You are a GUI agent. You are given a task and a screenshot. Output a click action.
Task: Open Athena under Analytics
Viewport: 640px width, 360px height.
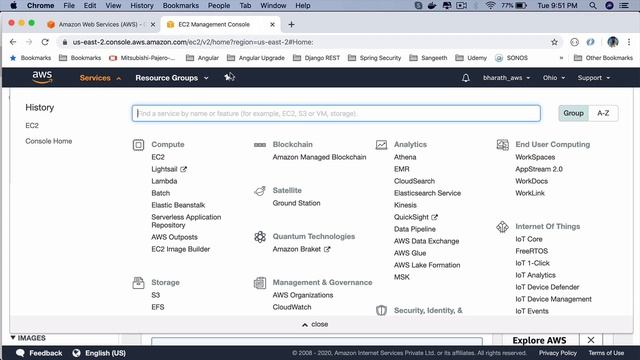coord(405,157)
